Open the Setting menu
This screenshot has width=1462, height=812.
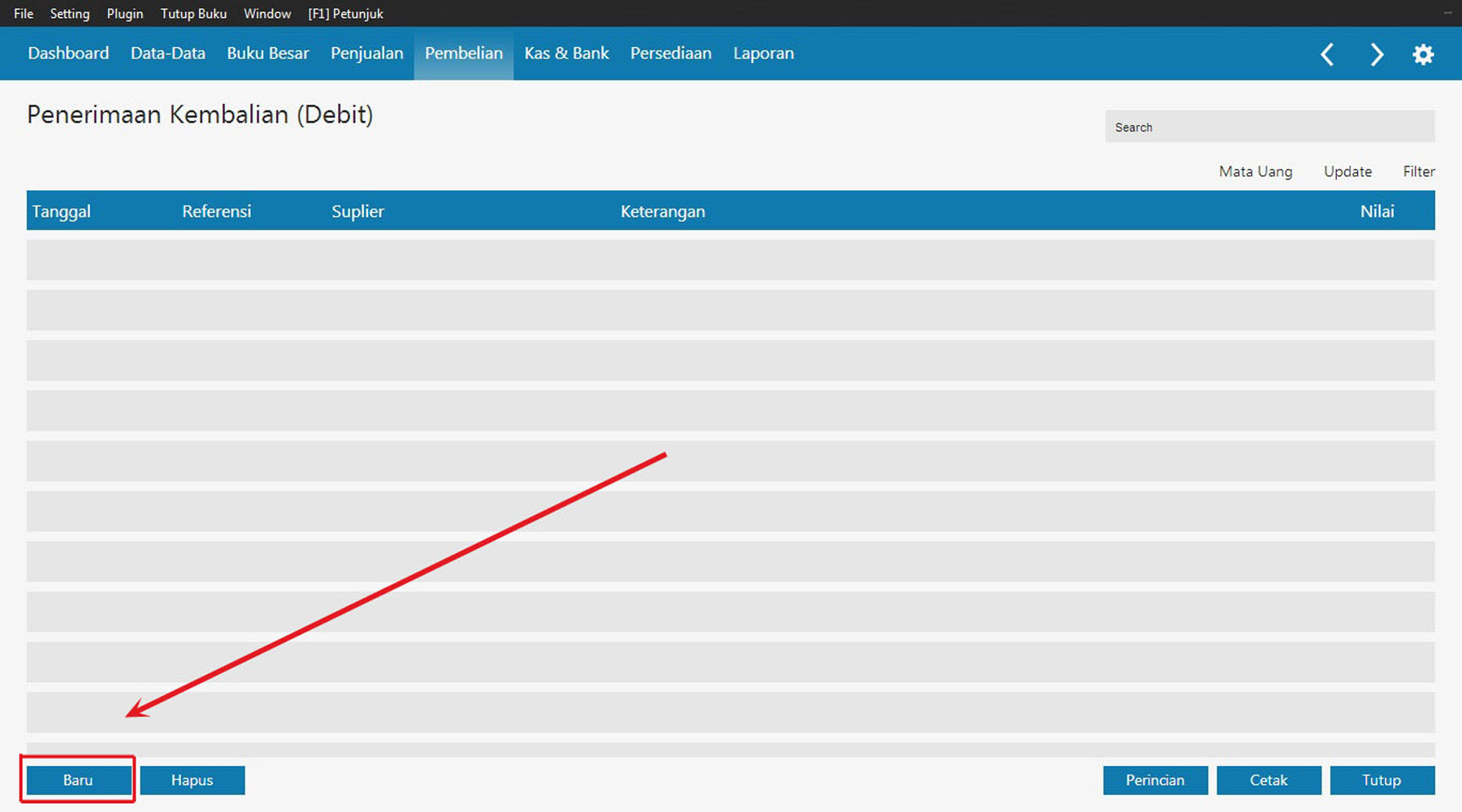pos(70,14)
